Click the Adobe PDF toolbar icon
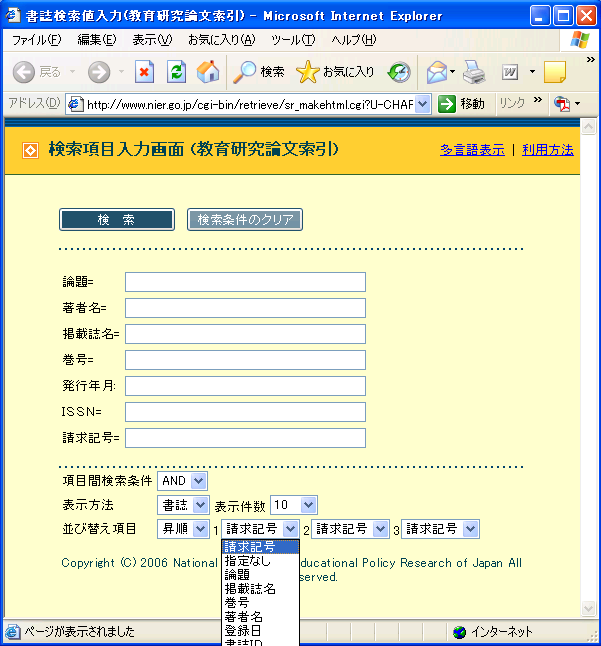 (x=562, y=103)
